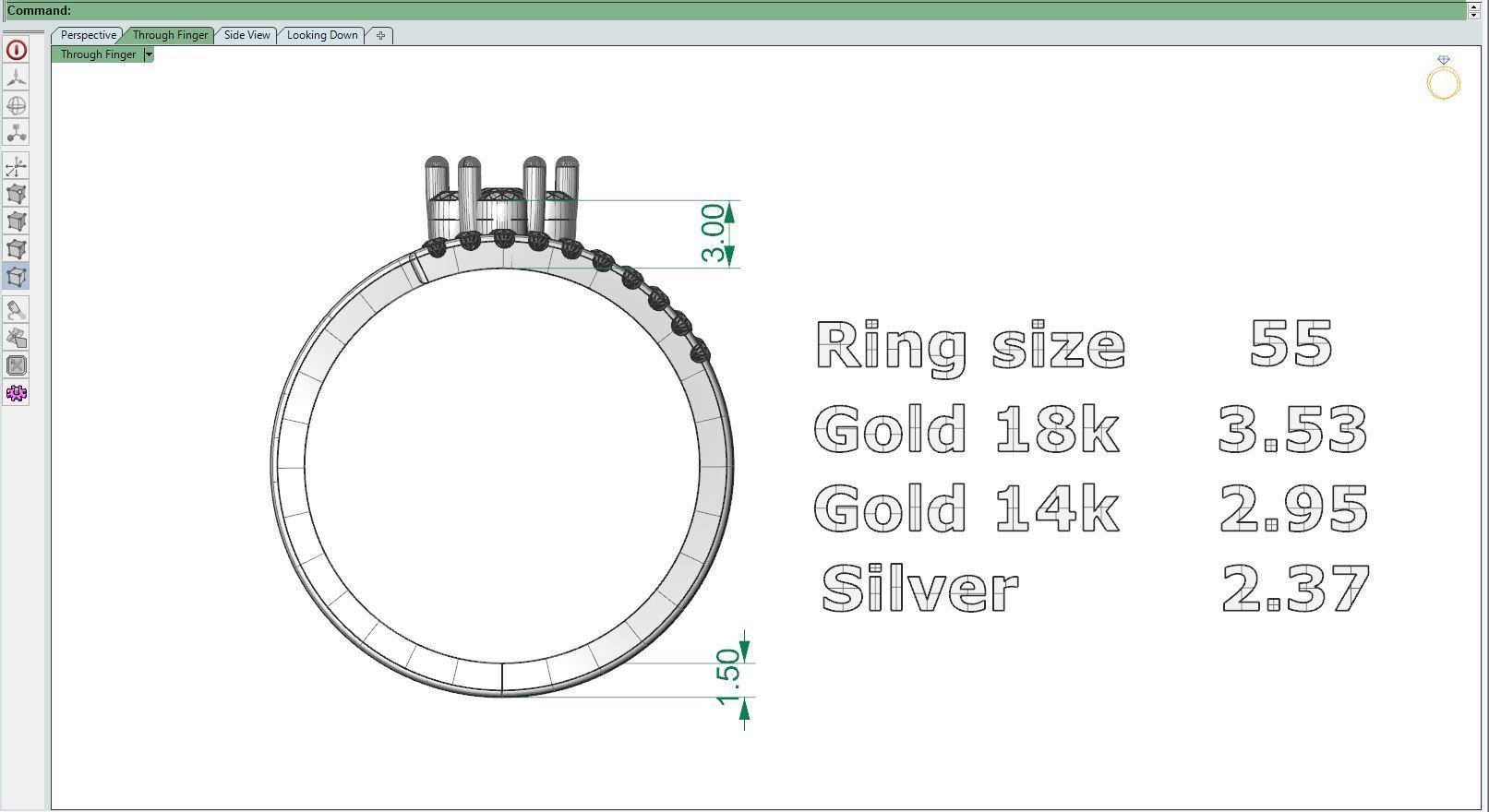Image resolution: width=1489 pixels, height=812 pixels.
Task: Switch to the Looking Down tab
Action: point(322,35)
